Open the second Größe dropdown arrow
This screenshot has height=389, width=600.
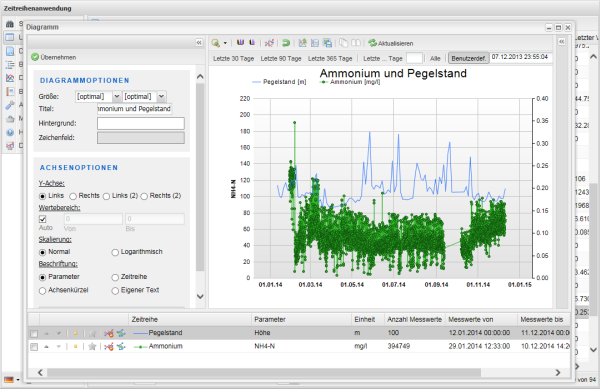[161, 96]
